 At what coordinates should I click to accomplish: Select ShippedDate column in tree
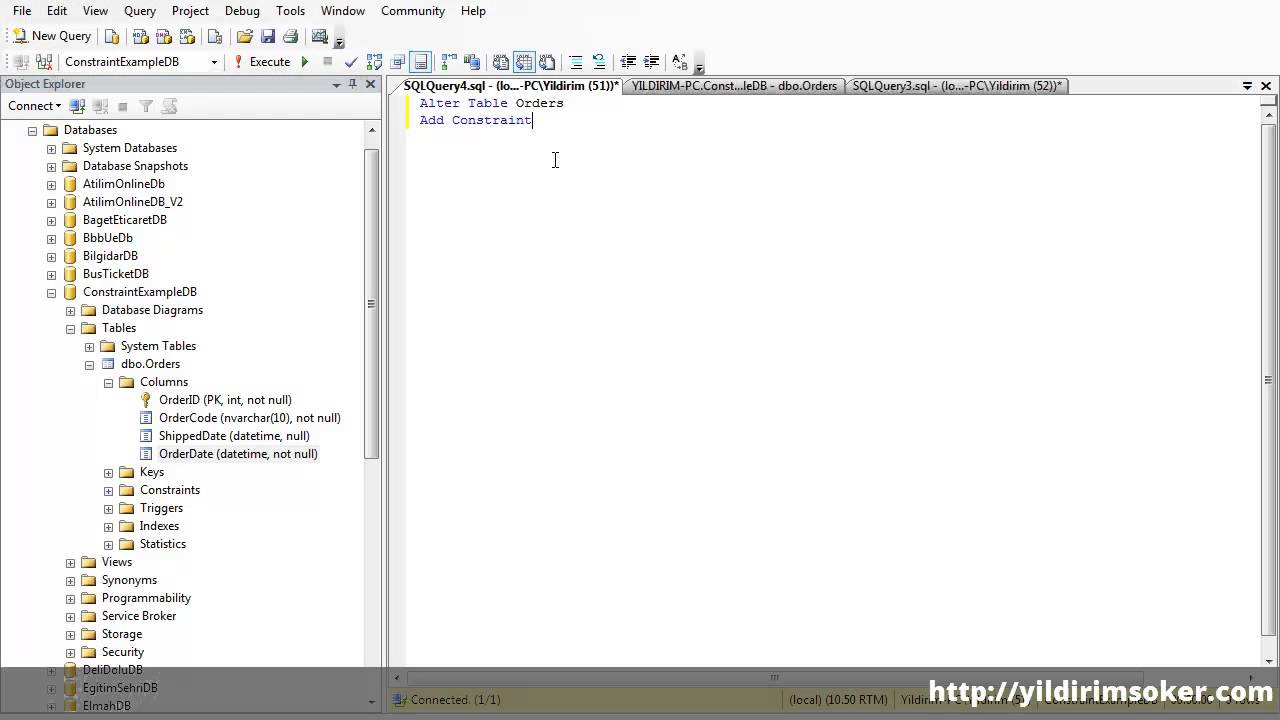(234, 436)
